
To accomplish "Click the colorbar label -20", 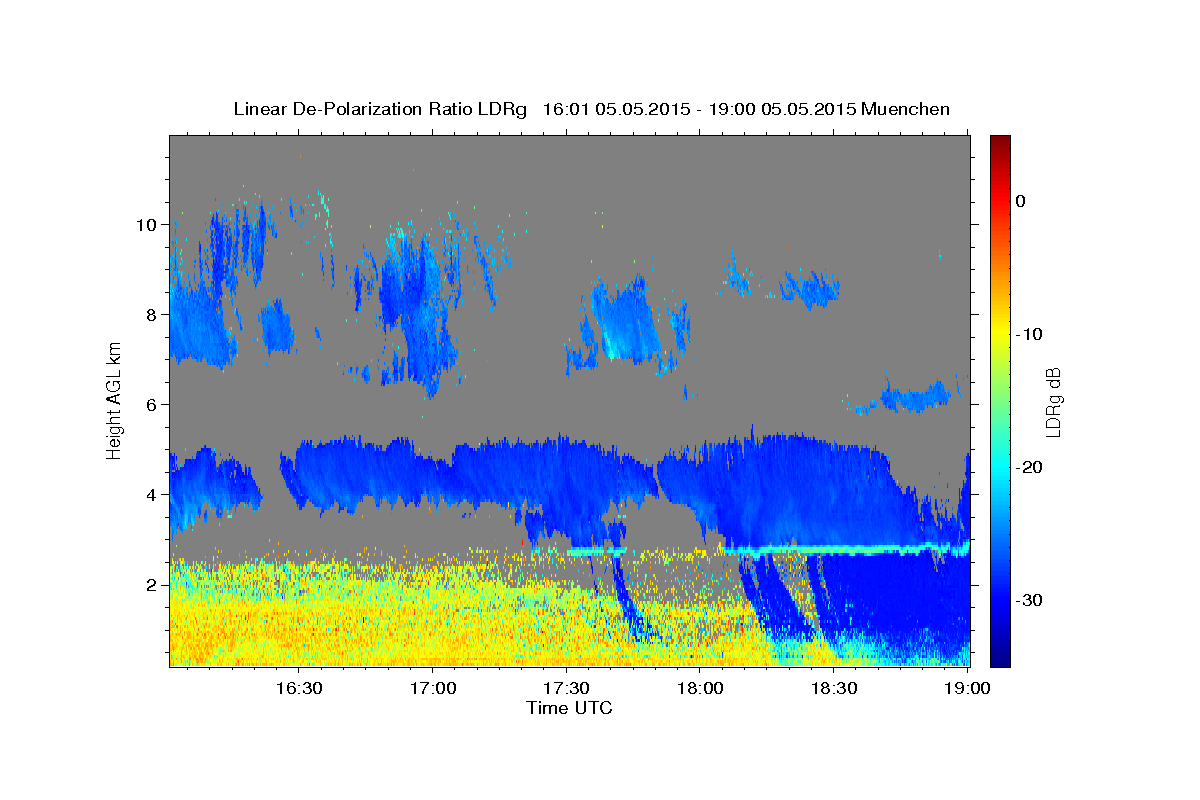I will [1030, 467].
